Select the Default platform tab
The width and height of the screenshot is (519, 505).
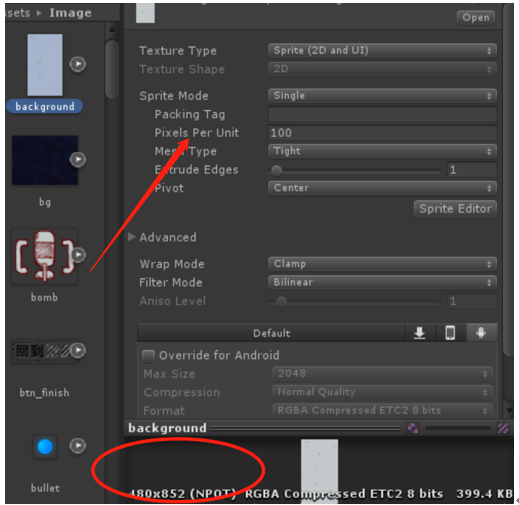[x=271, y=333]
